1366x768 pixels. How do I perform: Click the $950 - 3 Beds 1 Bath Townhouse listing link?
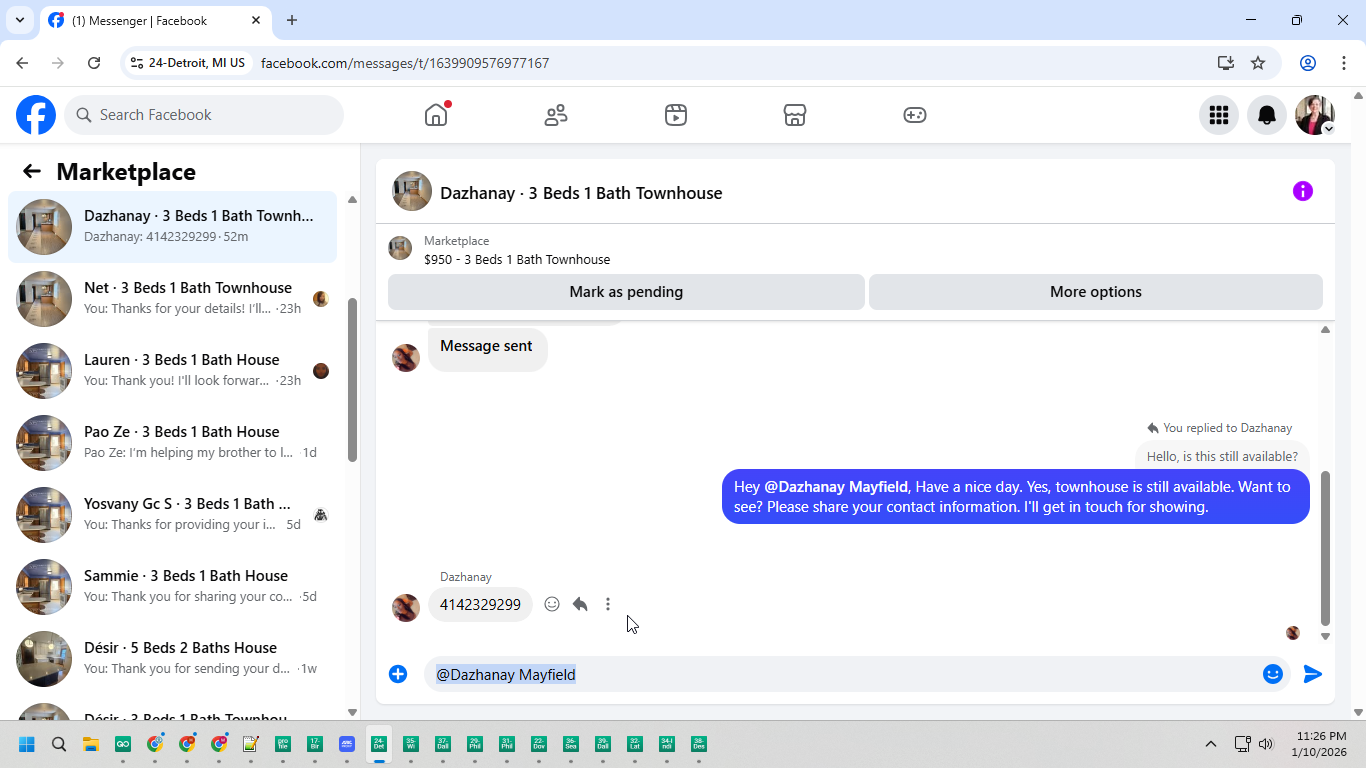(517, 259)
